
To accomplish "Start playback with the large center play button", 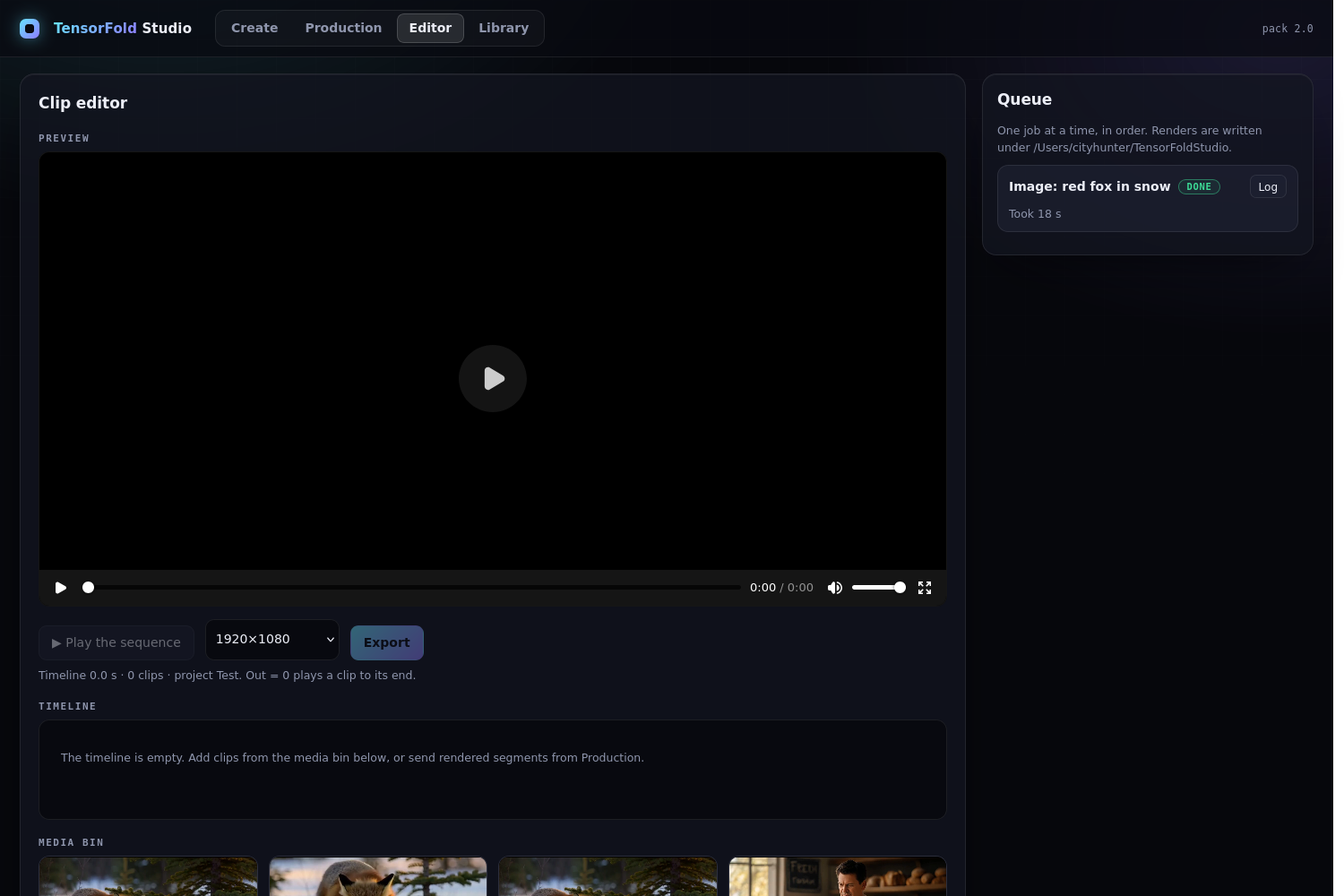I will coord(493,378).
